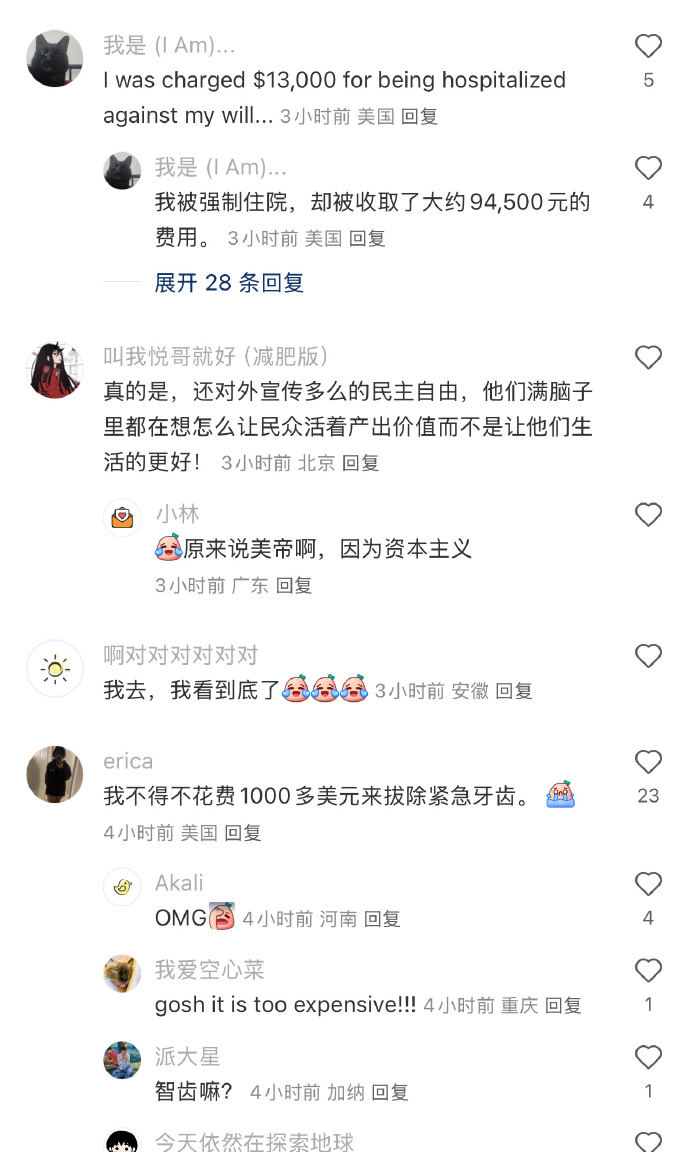Reply to erica's tooth extraction comment
This screenshot has width=690, height=1152.
242,832
